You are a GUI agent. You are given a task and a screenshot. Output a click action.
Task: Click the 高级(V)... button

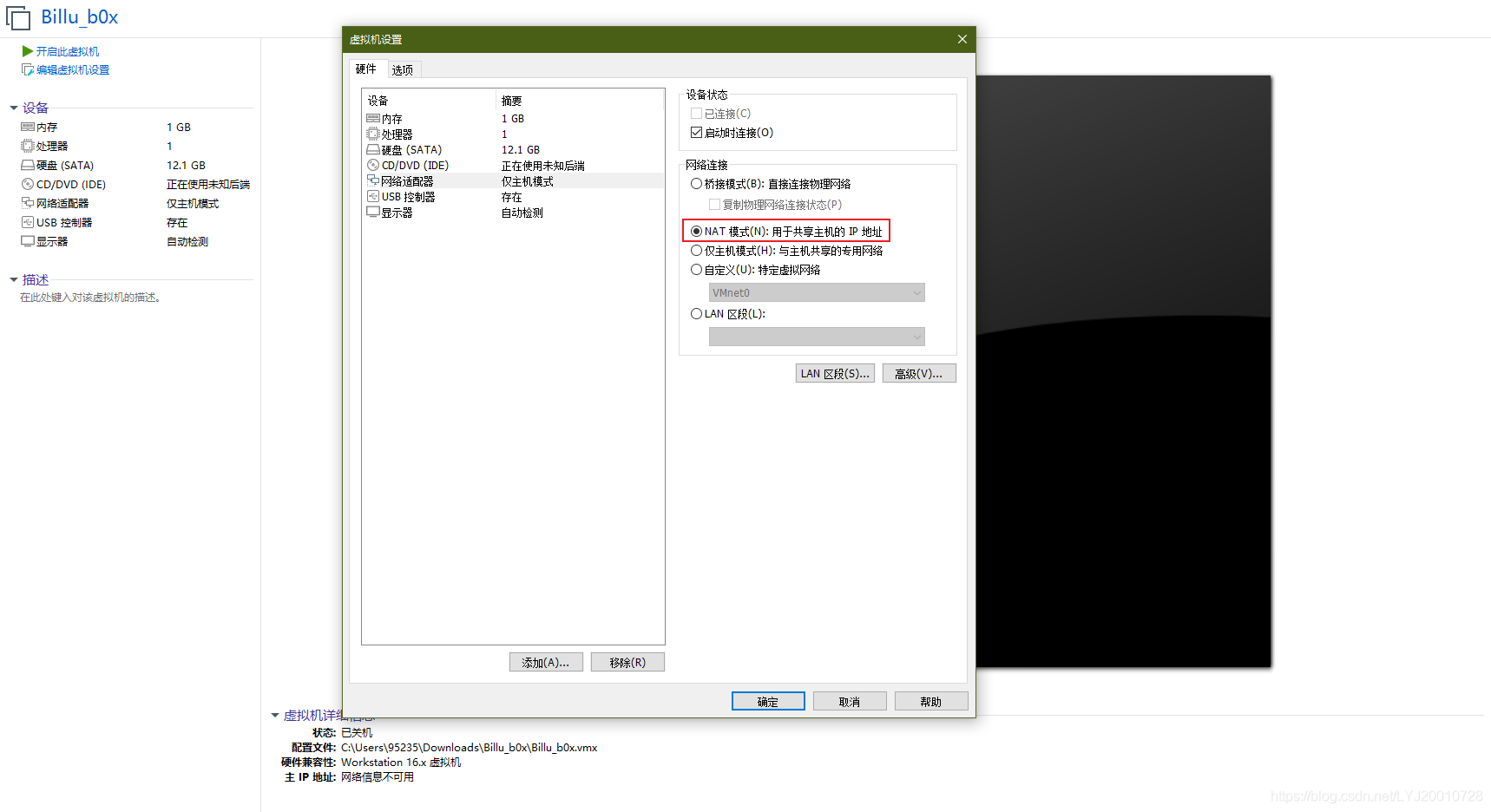coord(919,374)
